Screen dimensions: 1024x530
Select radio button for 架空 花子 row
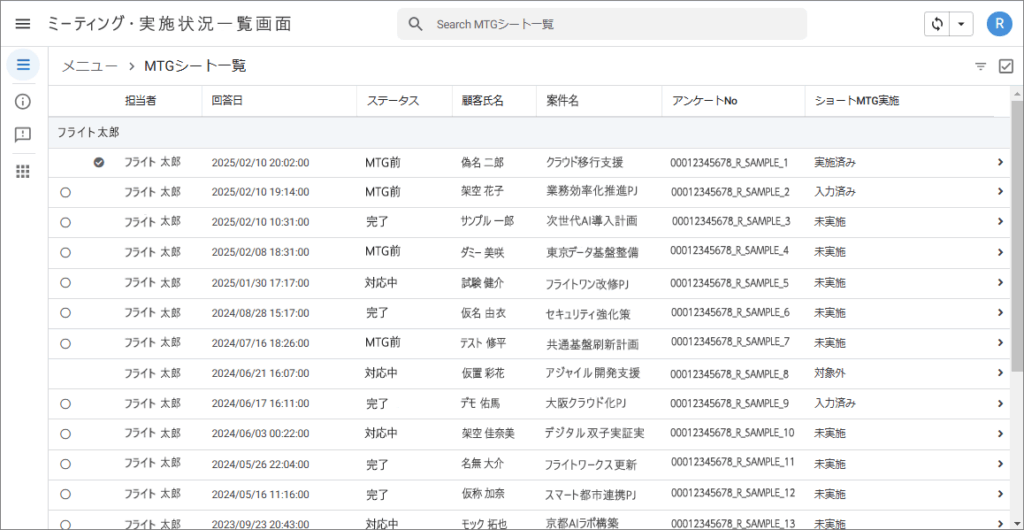pyautogui.click(x=65, y=192)
